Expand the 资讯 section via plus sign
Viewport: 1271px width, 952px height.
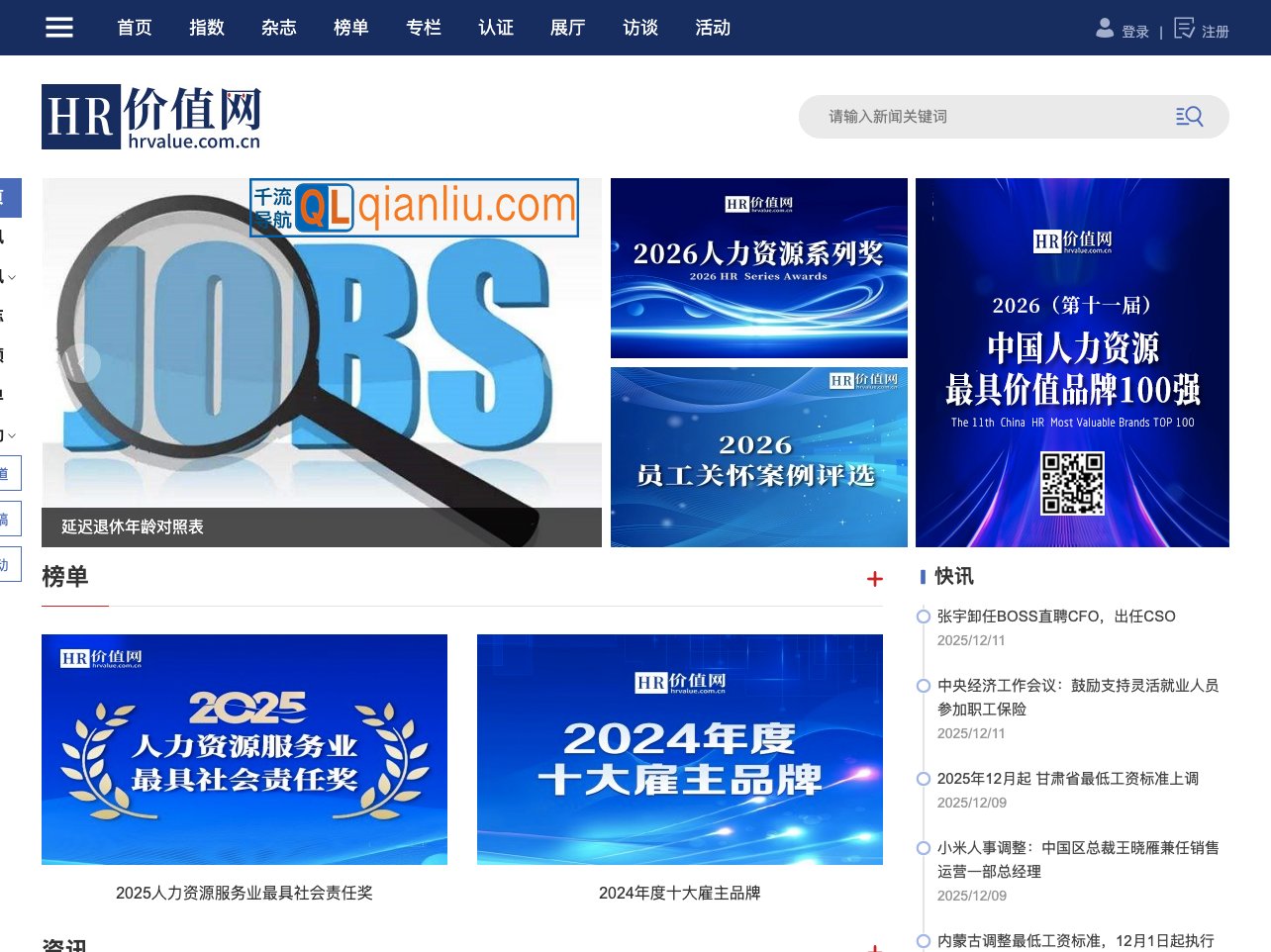click(x=875, y=946)
